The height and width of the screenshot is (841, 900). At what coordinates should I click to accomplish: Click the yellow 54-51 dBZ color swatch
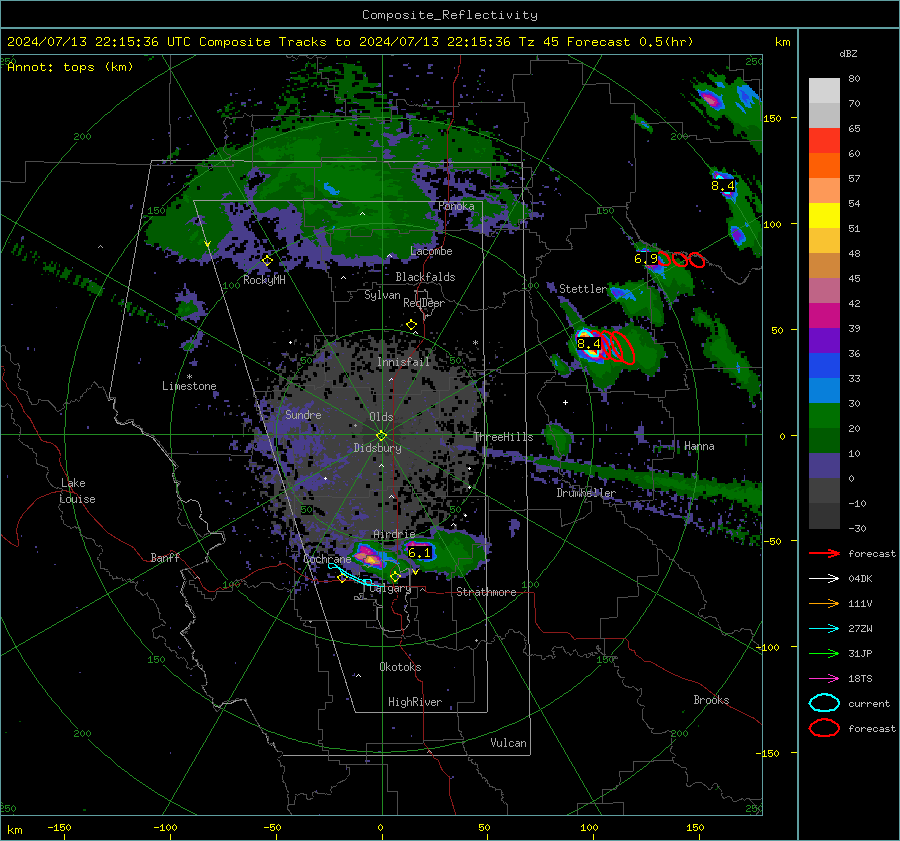(x=824, y=216)
